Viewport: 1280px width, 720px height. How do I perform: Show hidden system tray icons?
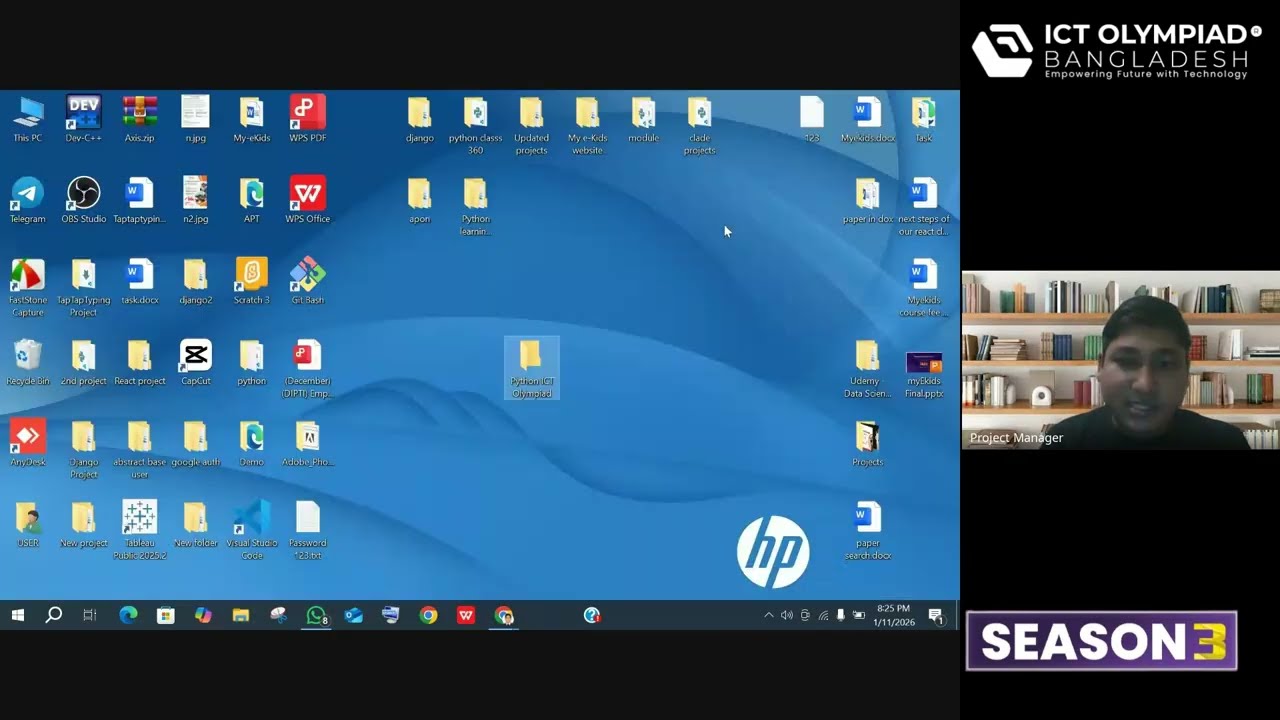(768, 615)
